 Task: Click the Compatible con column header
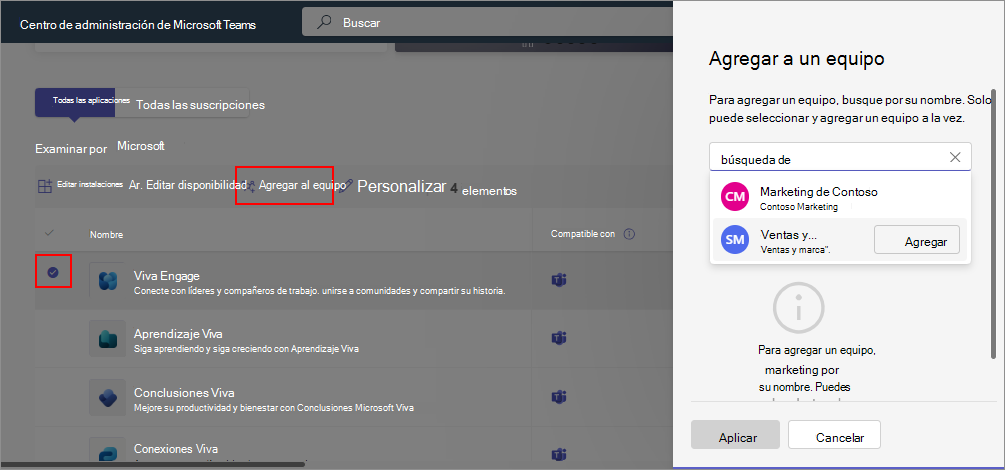click(583, 234)
